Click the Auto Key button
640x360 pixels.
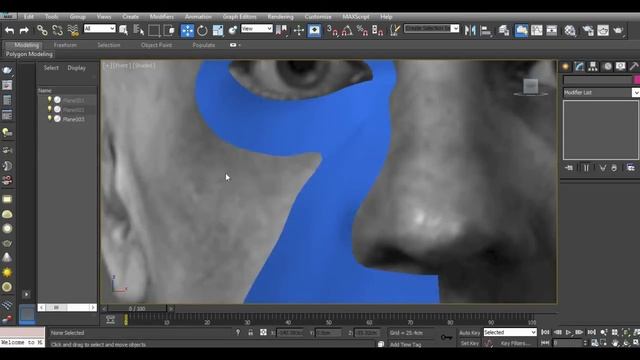[x=470, y=333]
